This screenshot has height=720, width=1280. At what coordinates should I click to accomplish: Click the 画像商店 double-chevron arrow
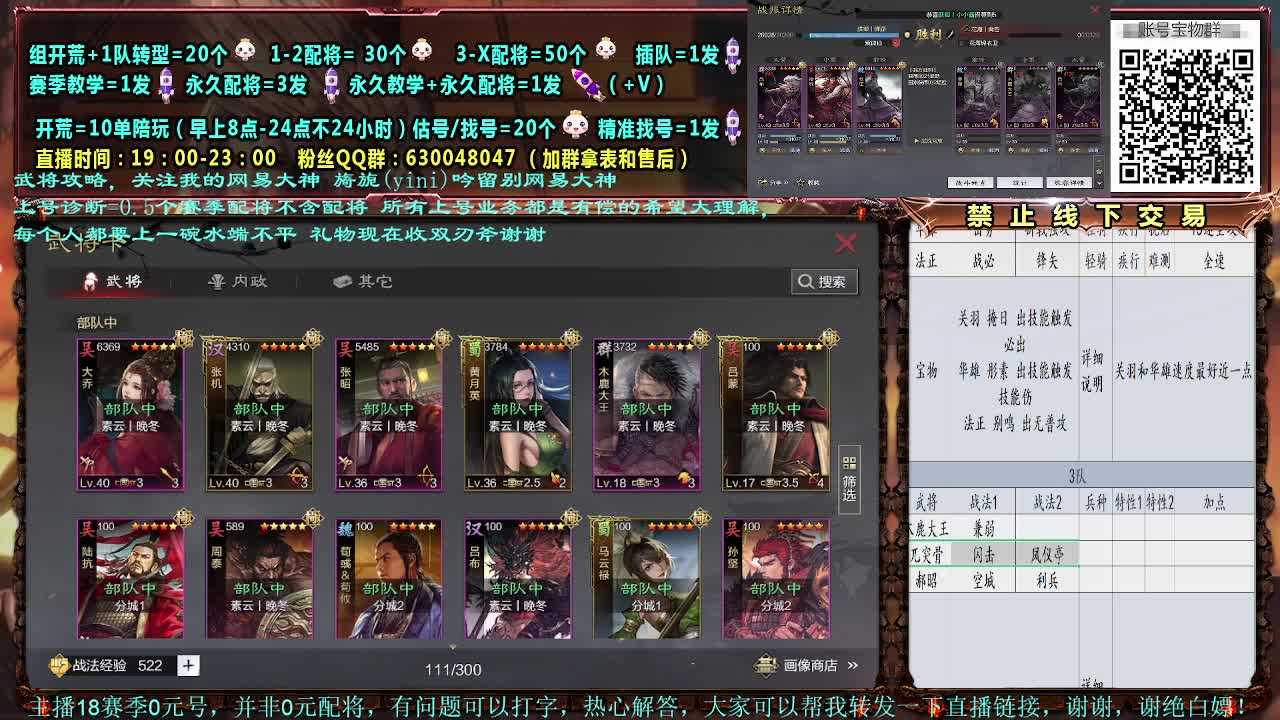(853, 665)
